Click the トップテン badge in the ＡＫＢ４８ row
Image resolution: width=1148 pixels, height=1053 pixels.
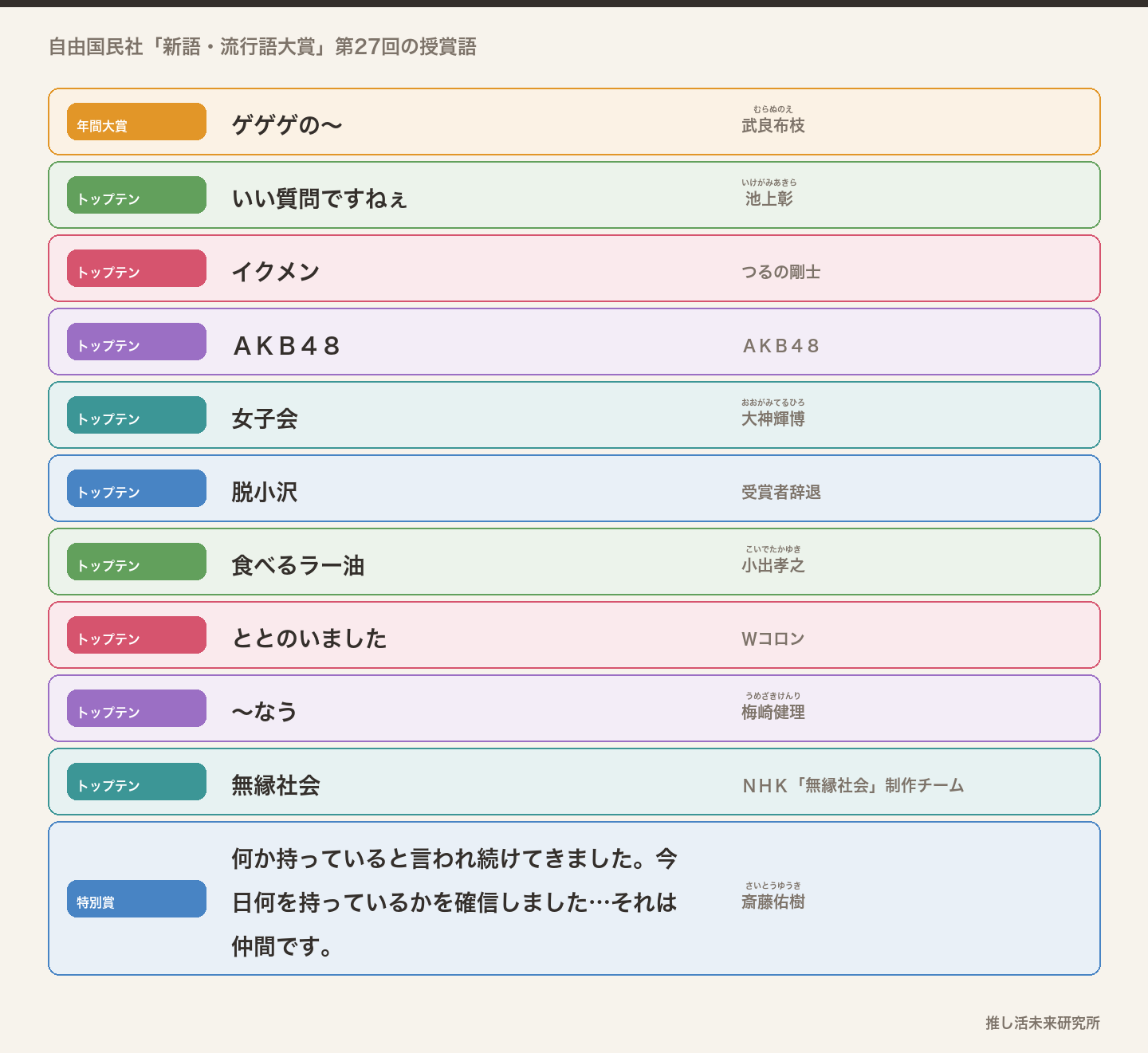point(136,342)
